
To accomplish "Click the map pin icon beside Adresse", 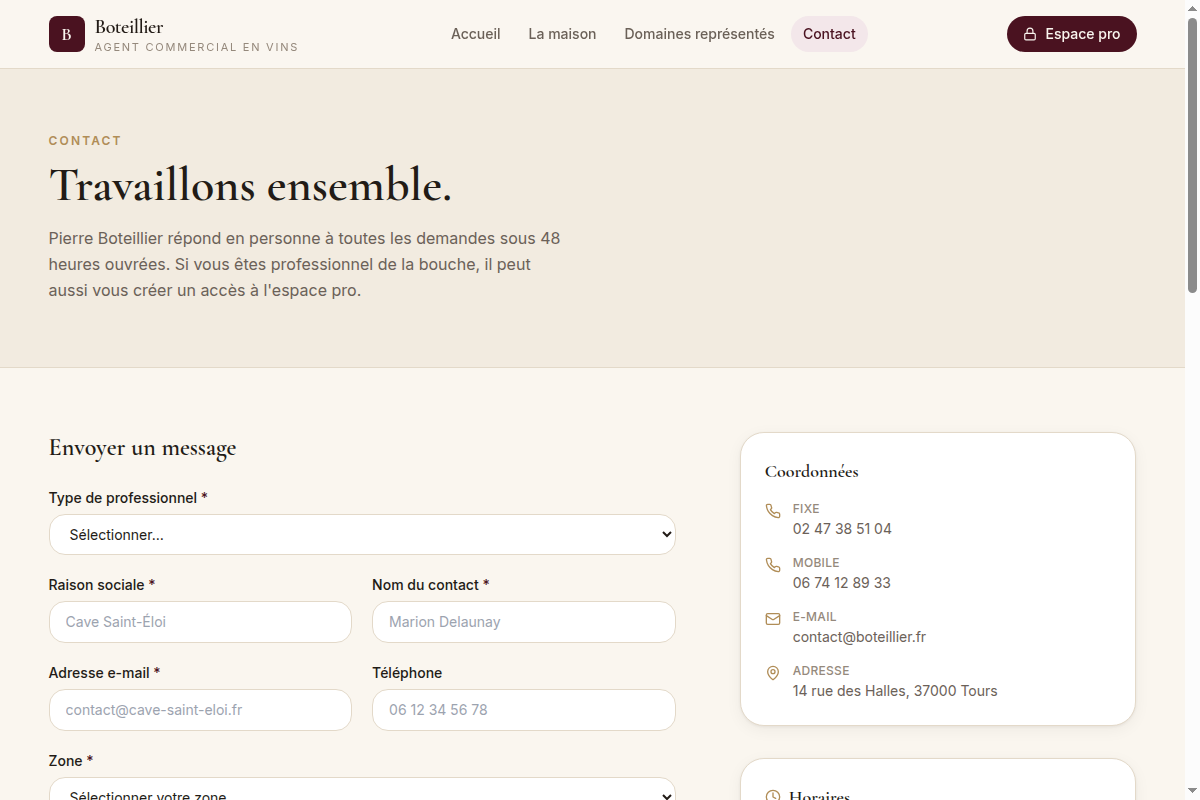I will point(773,673).
